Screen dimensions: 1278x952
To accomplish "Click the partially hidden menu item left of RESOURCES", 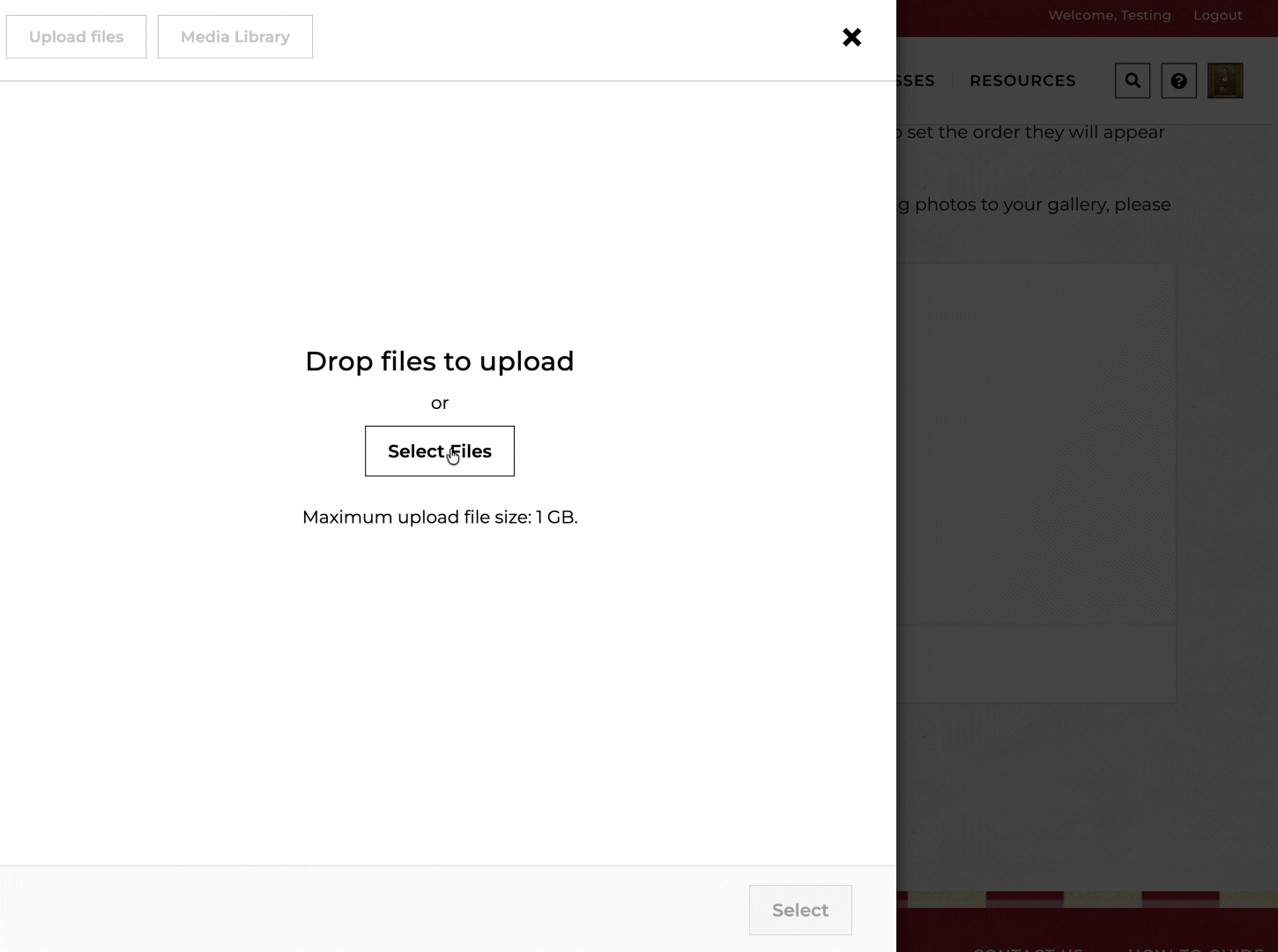I will (x=917, y=81).
